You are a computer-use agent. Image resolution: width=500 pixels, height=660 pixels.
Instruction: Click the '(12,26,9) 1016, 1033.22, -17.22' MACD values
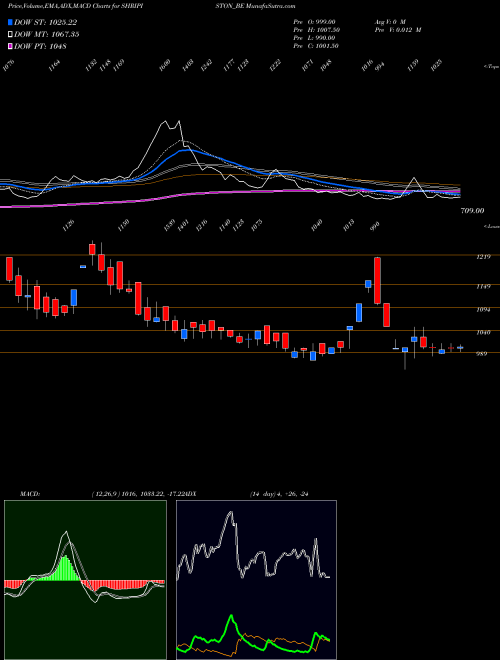point(137,494)
